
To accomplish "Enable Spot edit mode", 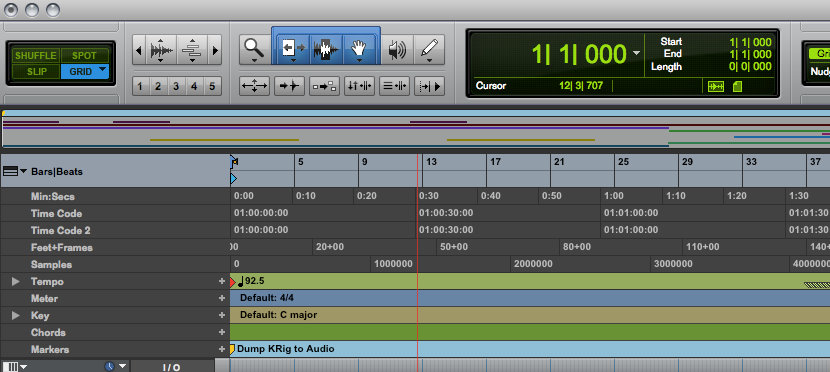I will (x=84, y=56).
